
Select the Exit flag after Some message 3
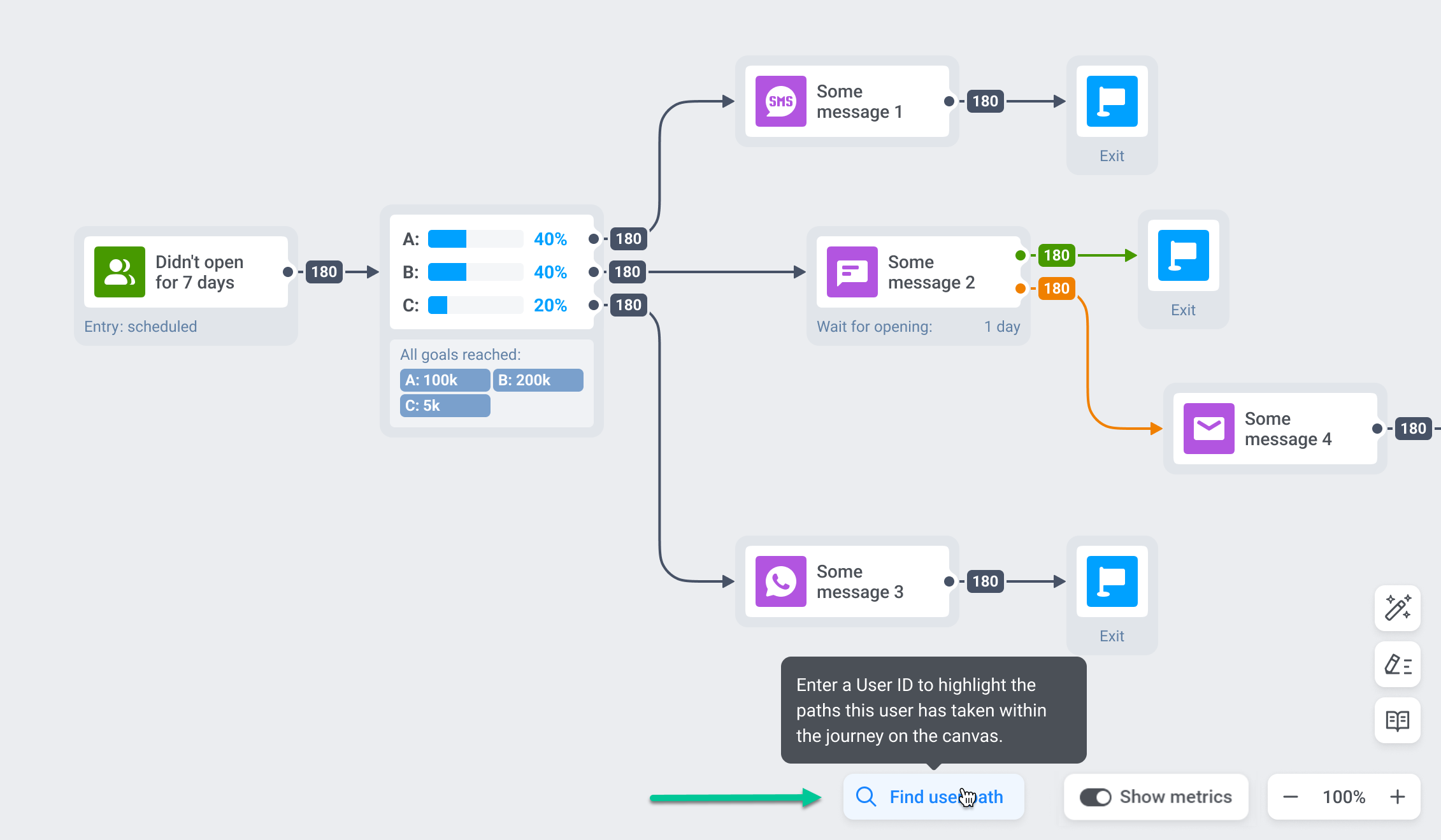[1112, 581]
